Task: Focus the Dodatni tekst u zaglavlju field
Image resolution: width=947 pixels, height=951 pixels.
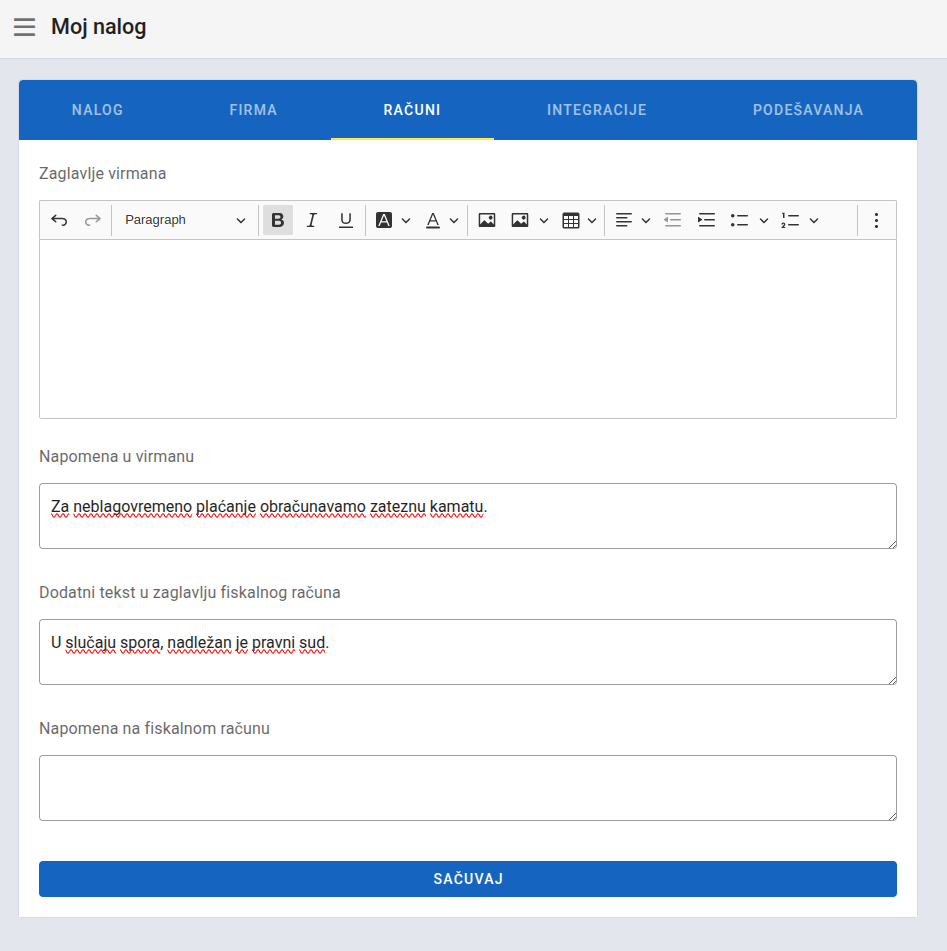Action: tap(468, 652)
